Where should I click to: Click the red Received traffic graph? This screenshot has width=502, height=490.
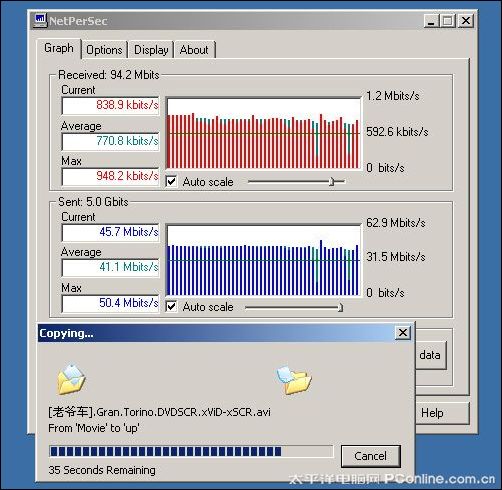pyautogui.click(x=264, y=134)
